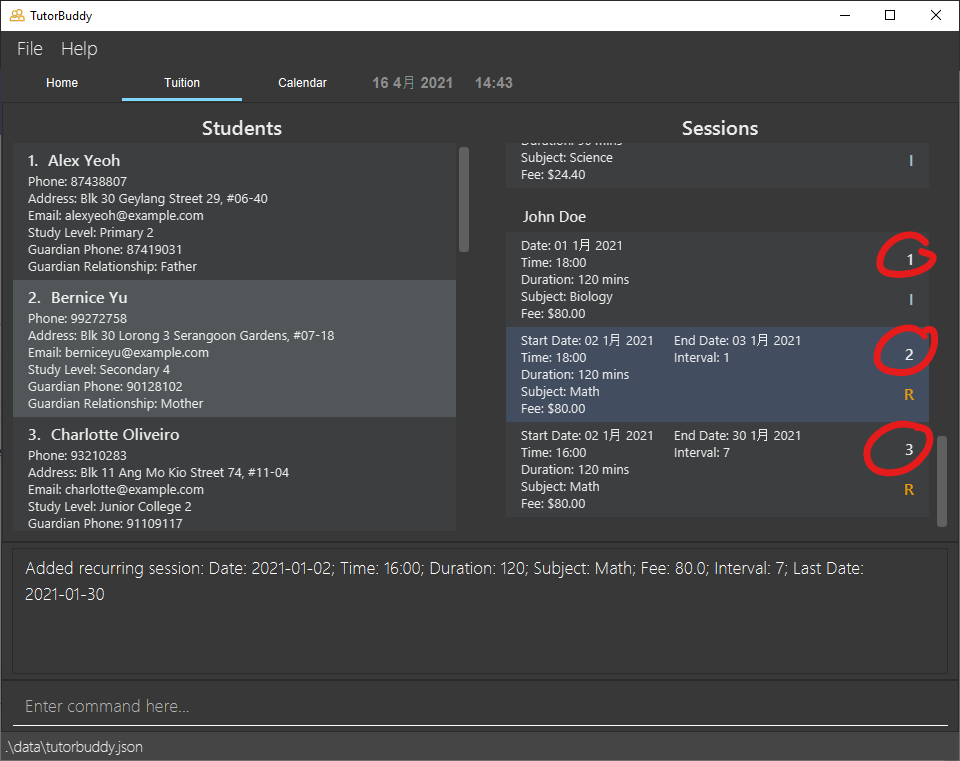Select the Biology session dated 01 1月 2021
This screenshot has width=960, height=761.
(717, 279)
